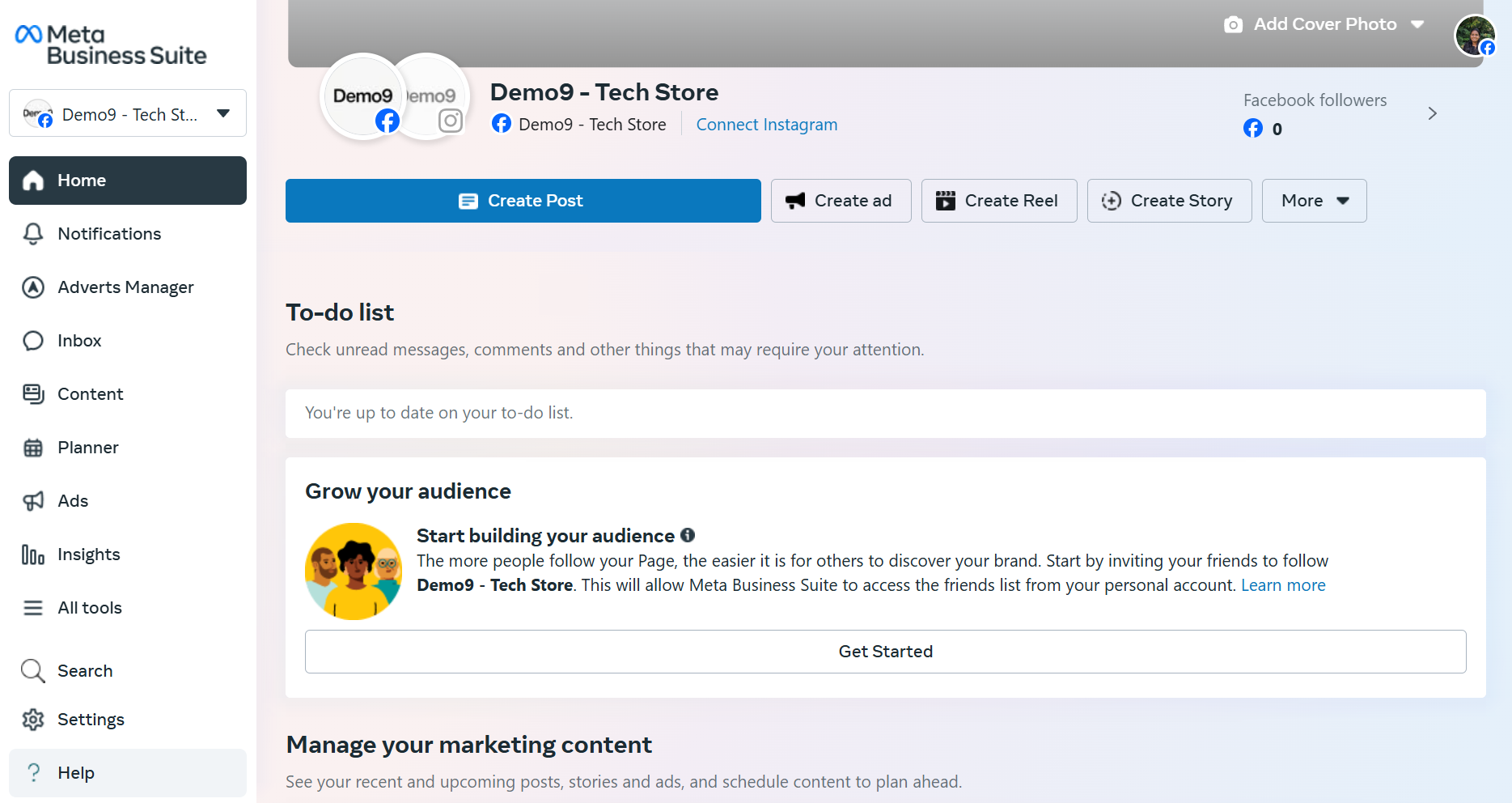The image size is (1512, 803).
Task: Click the Grow your audience illustration
Action: [x=354, y=571]
